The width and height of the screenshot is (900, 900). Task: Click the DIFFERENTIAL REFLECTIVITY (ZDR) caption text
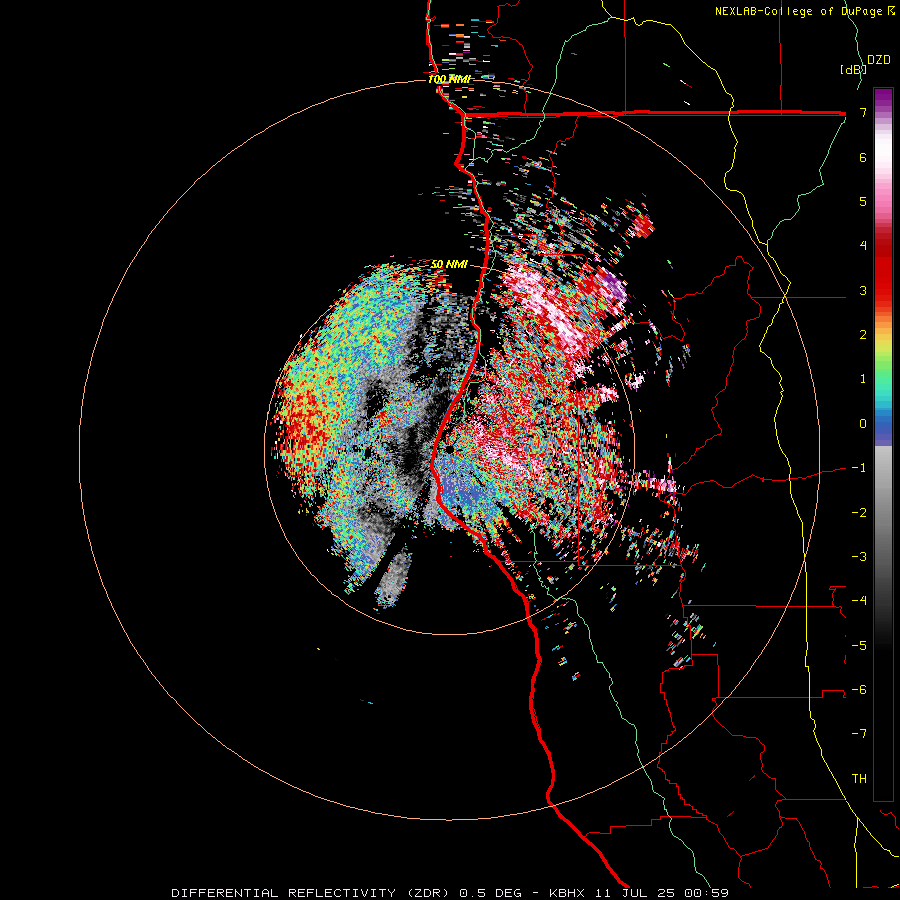(313, 893)
